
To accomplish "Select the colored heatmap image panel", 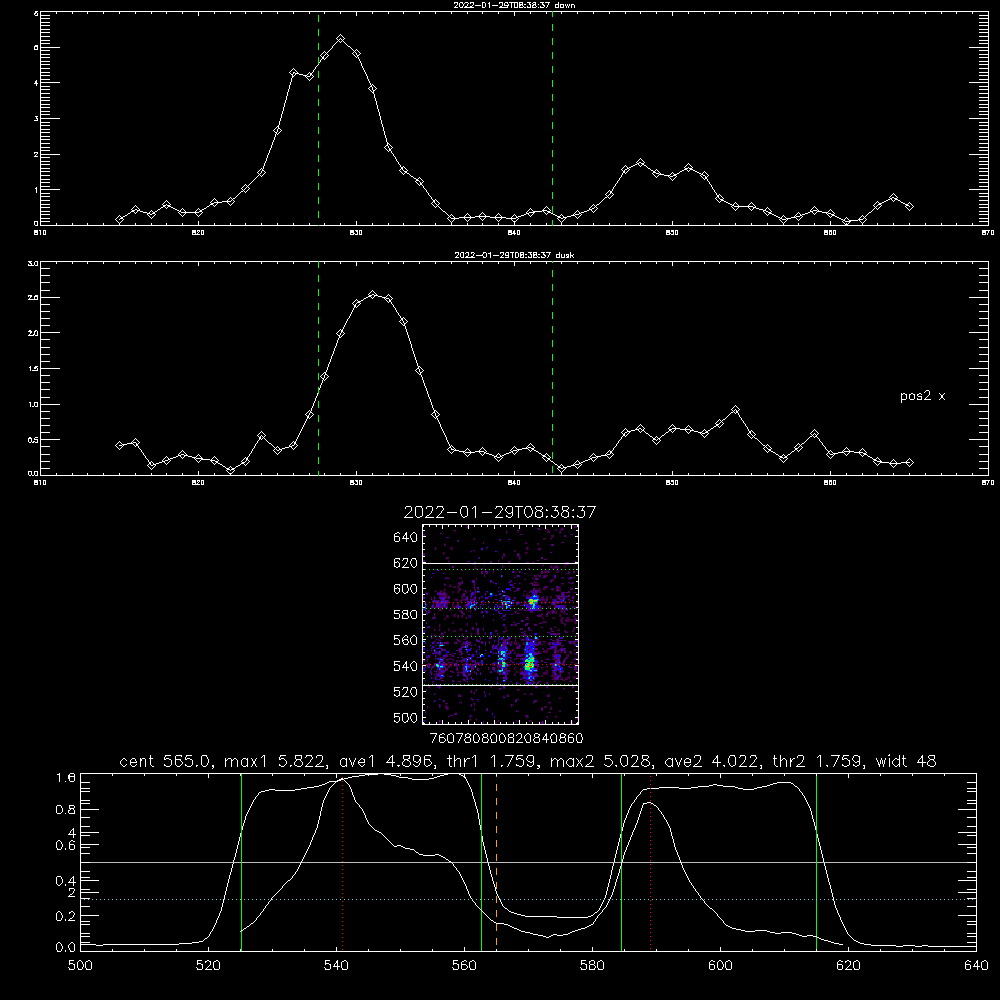I will [501, 624].
